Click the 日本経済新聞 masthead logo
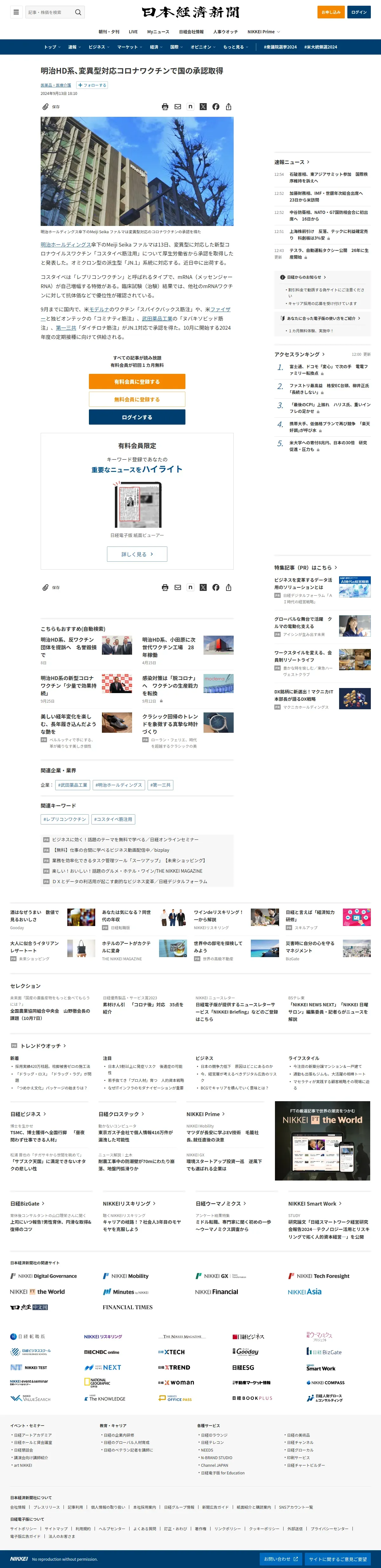The height and width of the screenshot is (1568, 381). tap(190, 12)
